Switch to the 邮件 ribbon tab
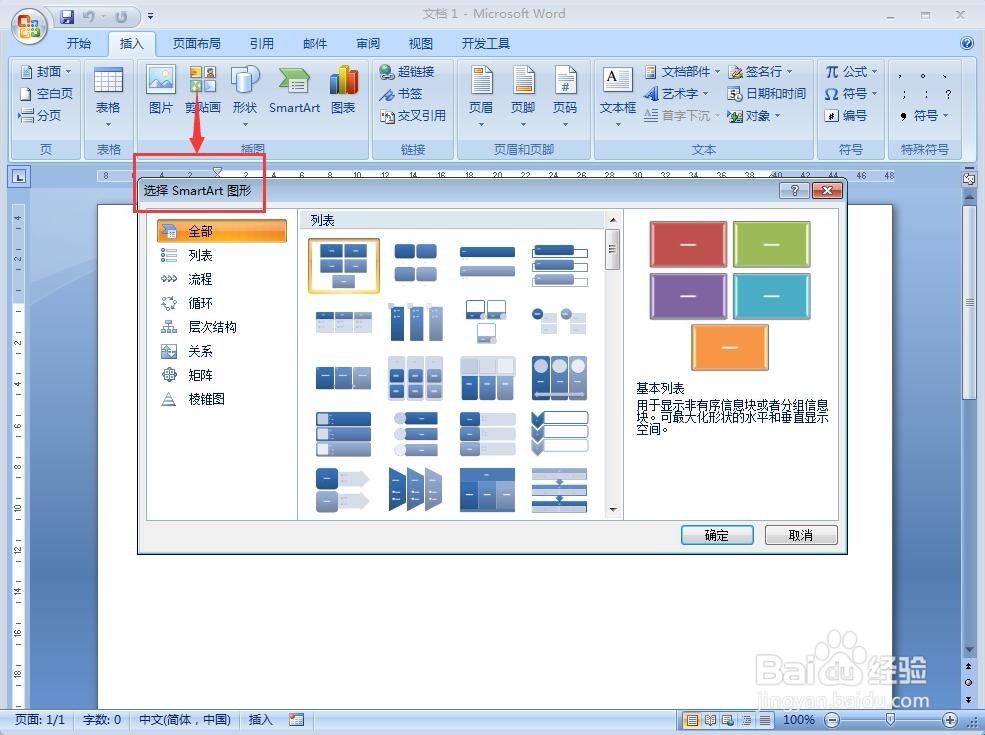Screen dimensions: 985x735 click(x=315, y=43)
